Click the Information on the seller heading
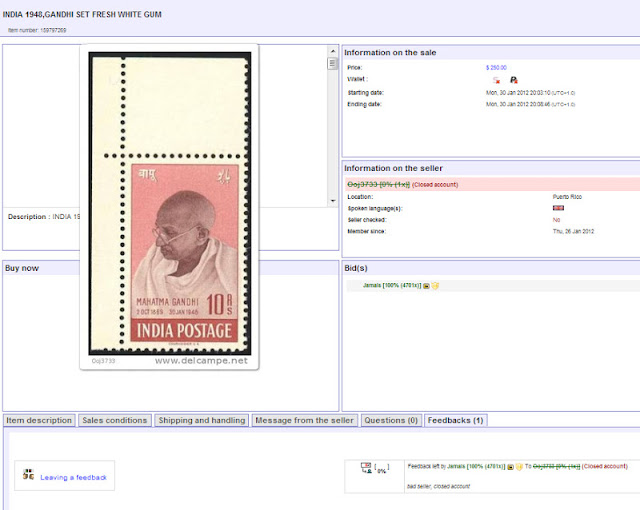The image size is (640, 510). [393, 168]
